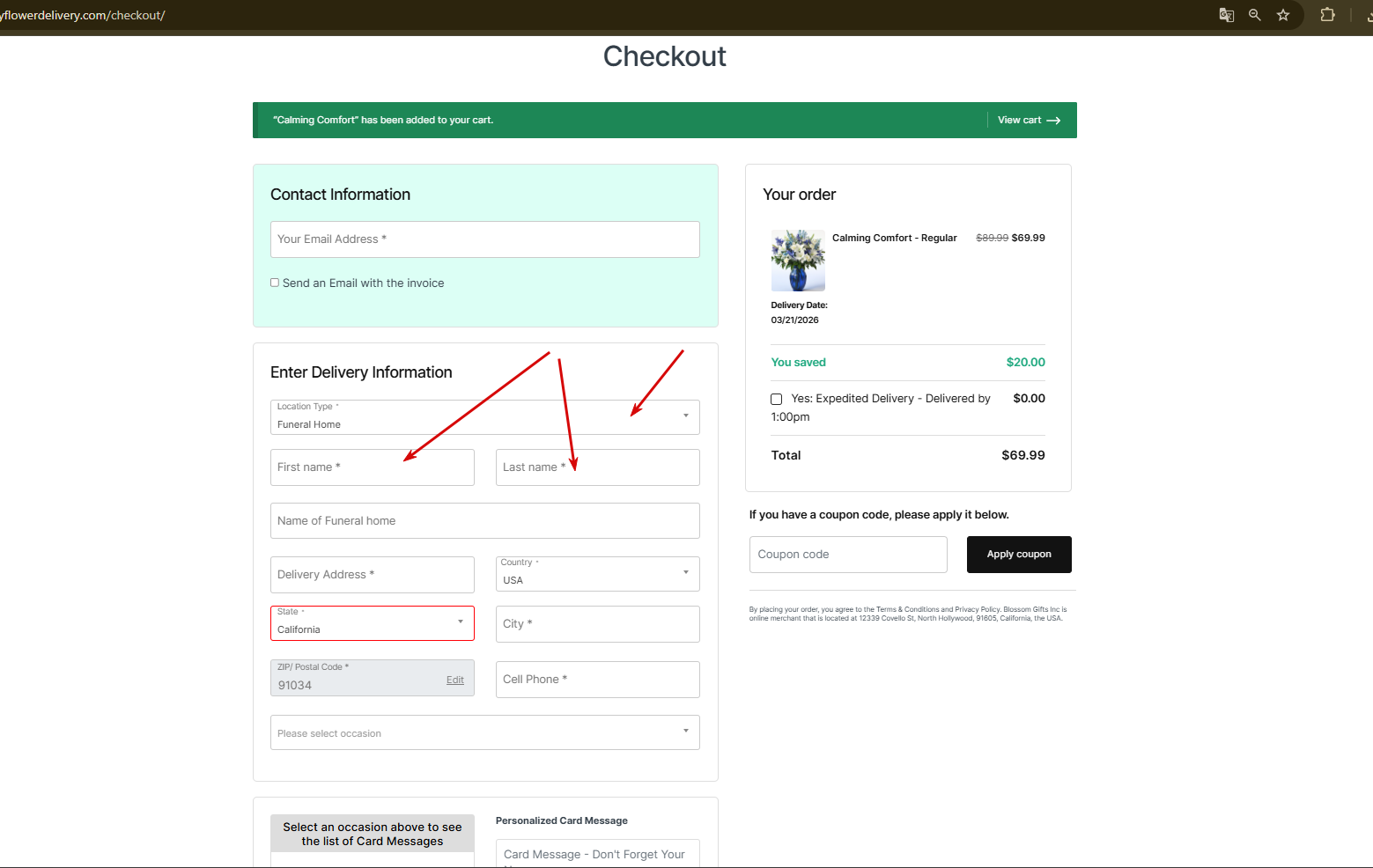Click the Card Message text area
This screenshot has height=868, width=1373.
tap(597, 854)
